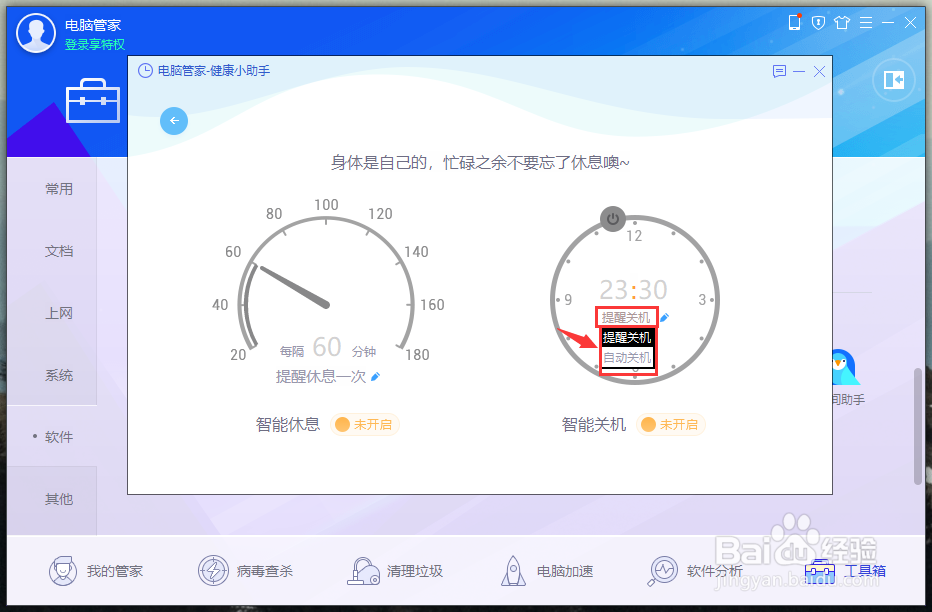Image resolution: width=932 pixels, height=612 pixels.
Task: Go back with the blue arrow button
Action: tap(174, 121)
